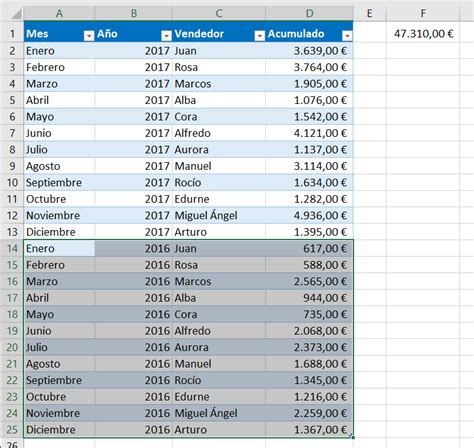This screenshot has width=474, height=448.
Task: Select cell with 4.936,00 €
Action: click(309, 215)
